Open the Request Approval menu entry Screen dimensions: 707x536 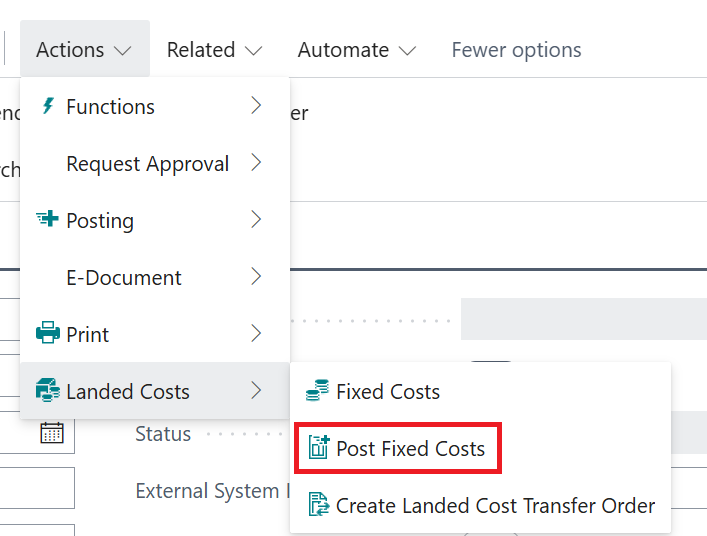coord(147,163)
